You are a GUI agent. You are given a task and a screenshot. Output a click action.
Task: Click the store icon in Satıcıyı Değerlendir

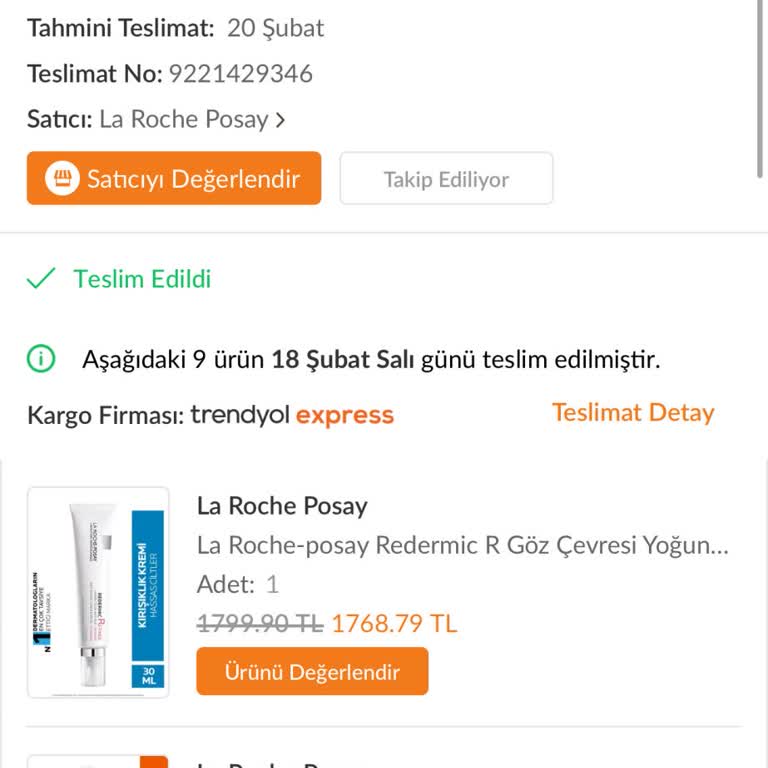(x=62, y=179)
